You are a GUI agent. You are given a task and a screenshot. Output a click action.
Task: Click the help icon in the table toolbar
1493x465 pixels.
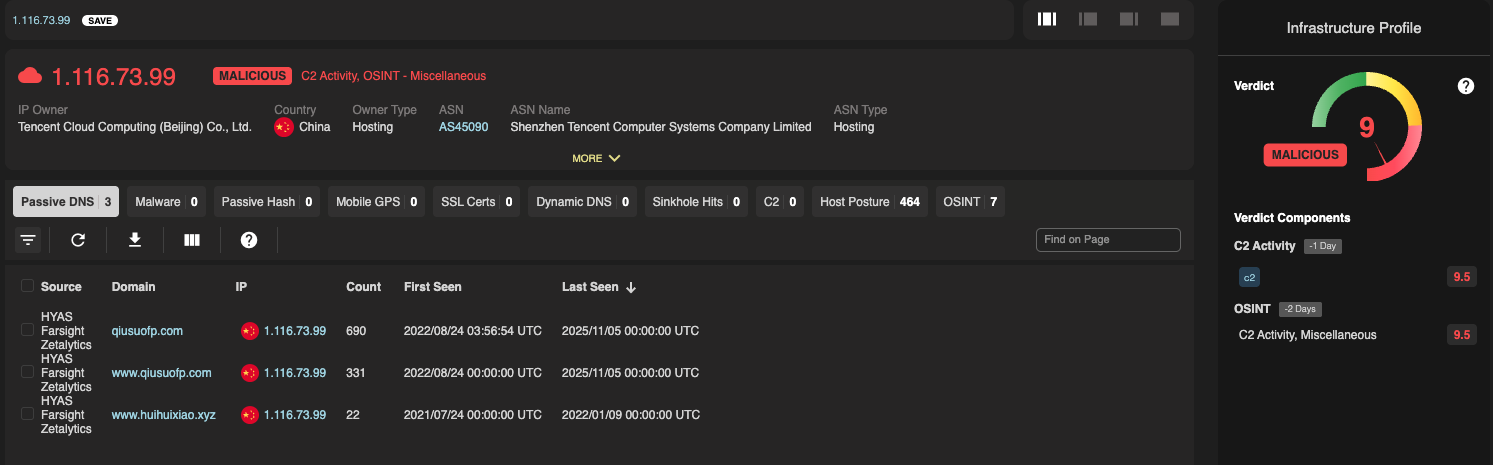249,240
